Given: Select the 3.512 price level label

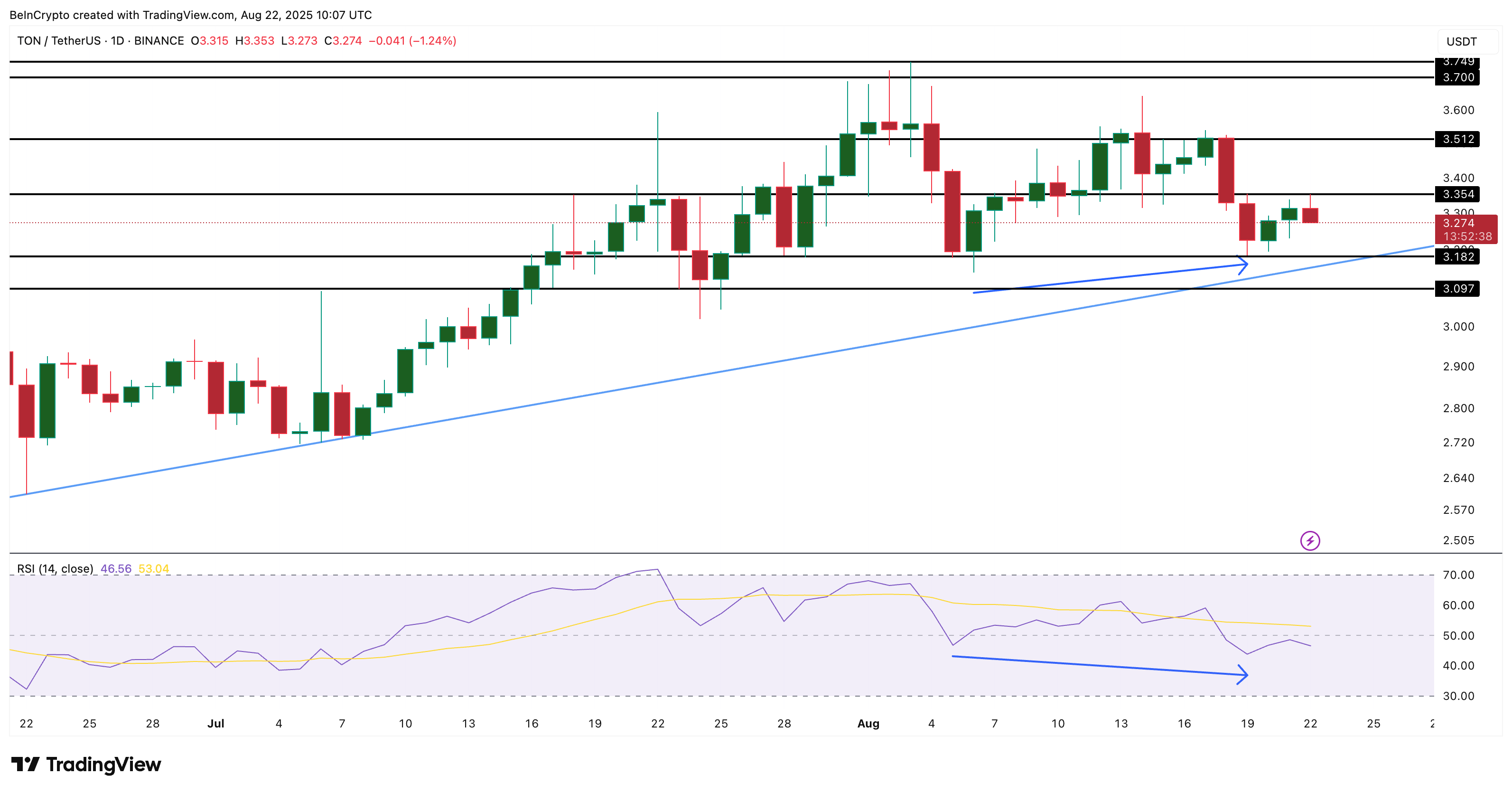Looking at the screenshot, I should pos(1459,139).
